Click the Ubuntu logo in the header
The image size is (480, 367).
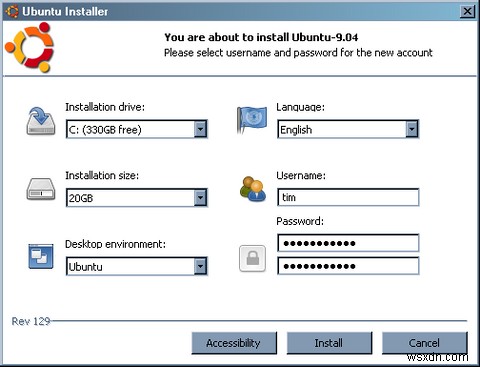tap(30, 47)
